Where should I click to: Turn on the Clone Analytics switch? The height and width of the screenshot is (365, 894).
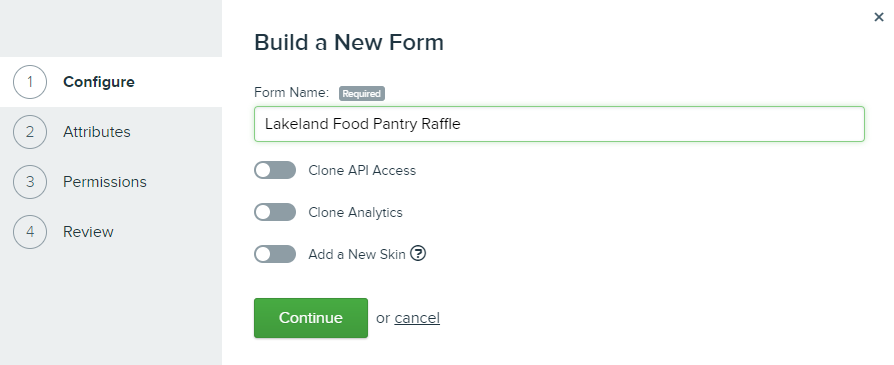[x=275, y=212]
